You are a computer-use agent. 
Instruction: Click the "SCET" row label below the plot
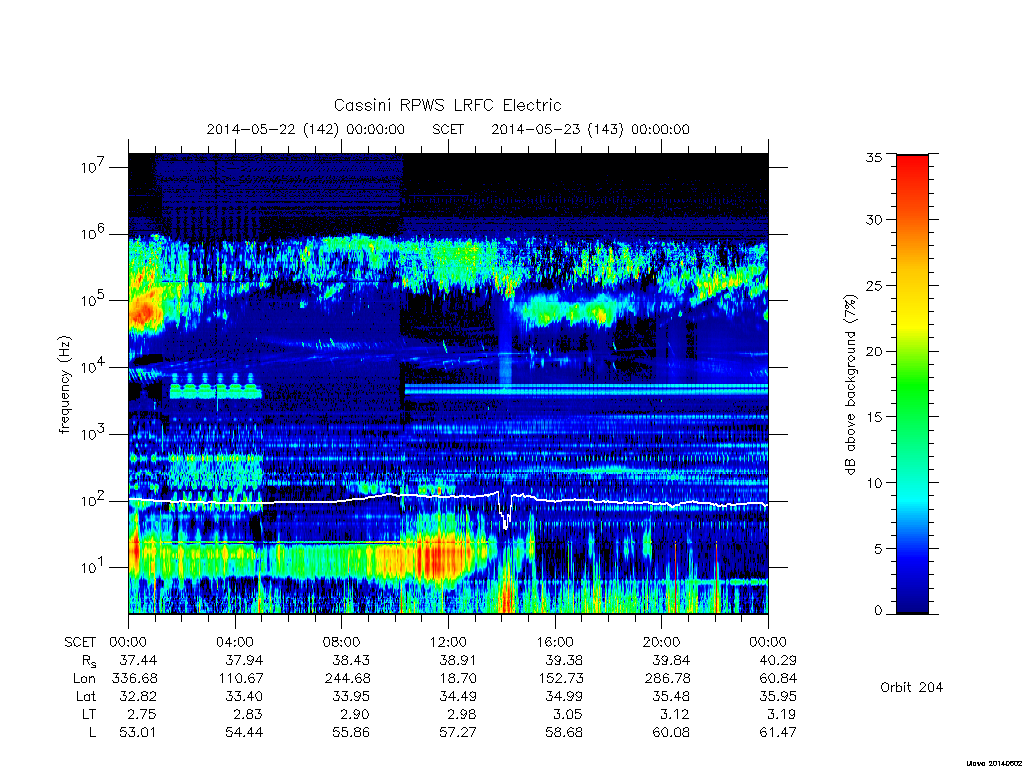(80, 642)
